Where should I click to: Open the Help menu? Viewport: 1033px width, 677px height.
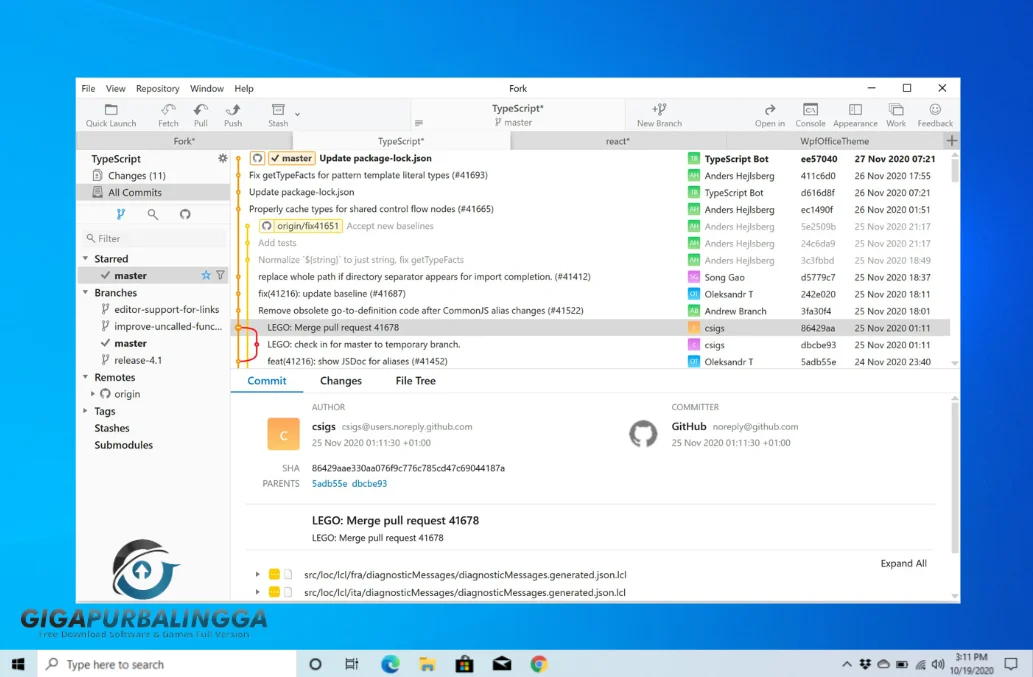(244, 88)
